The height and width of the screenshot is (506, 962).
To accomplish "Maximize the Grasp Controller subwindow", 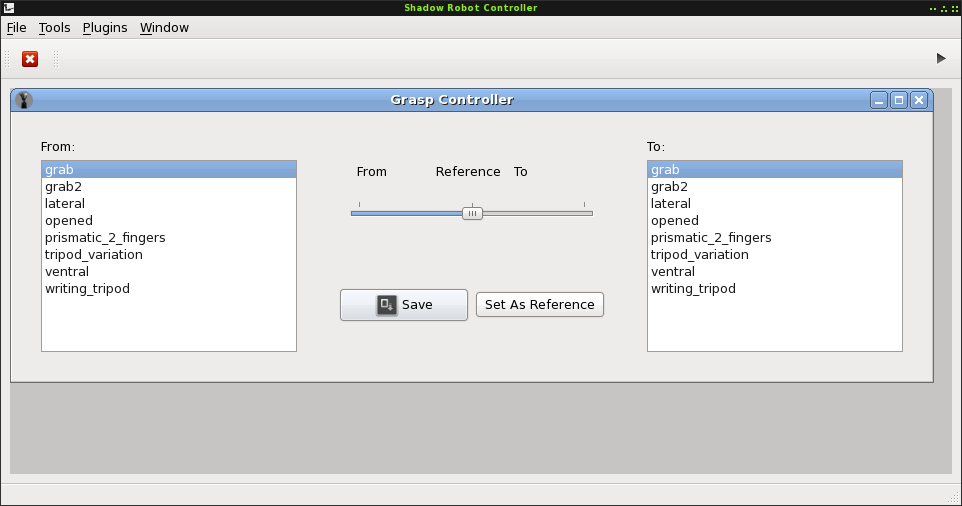I will [x=899, y=100].
